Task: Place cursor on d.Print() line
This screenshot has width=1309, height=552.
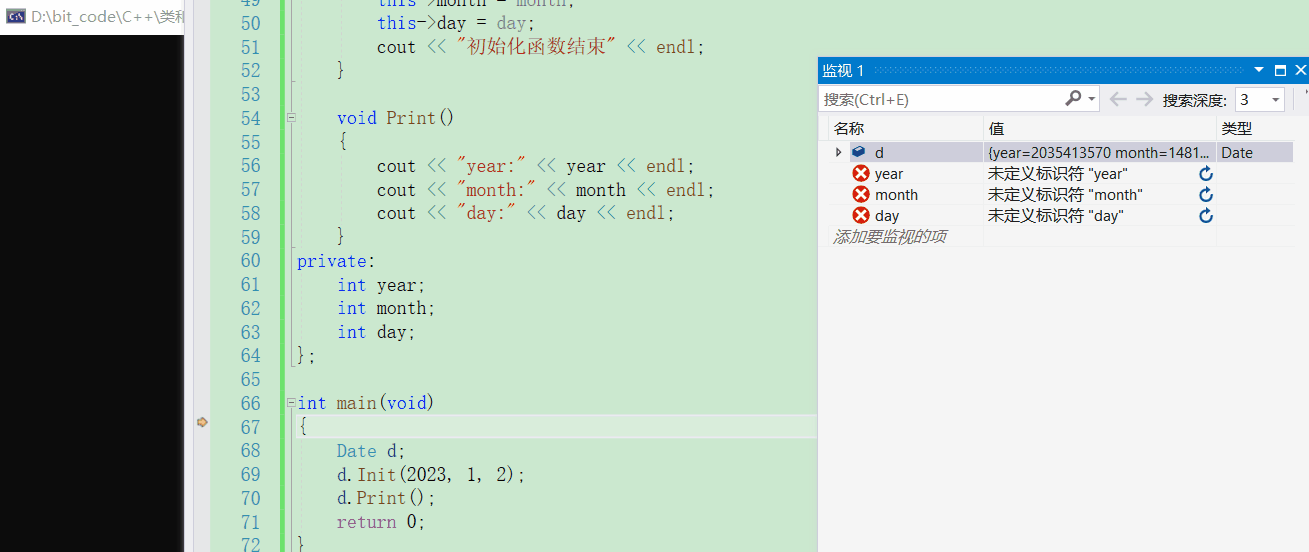Action: coord(386,498)
